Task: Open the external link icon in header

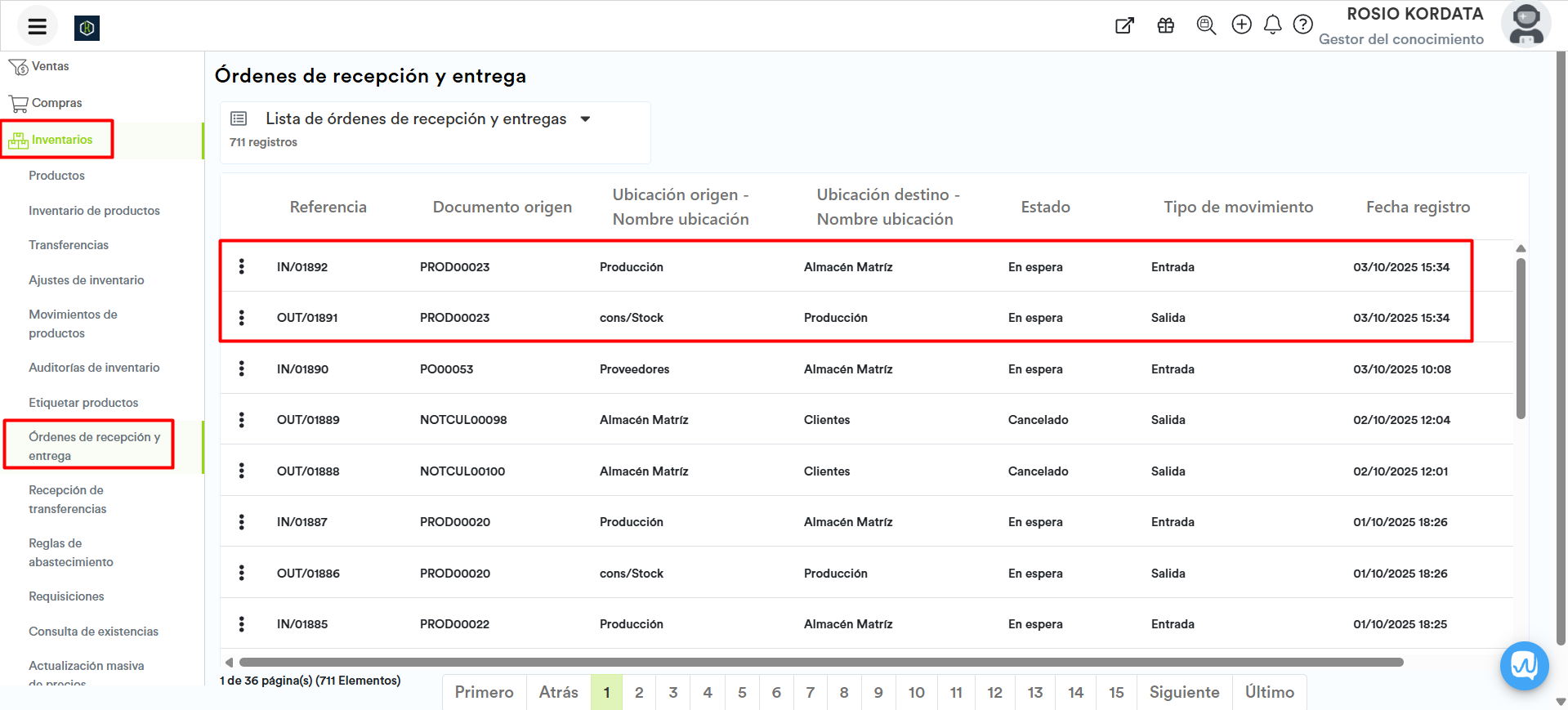Action: pyautogui.click(x=1125, y=25)
